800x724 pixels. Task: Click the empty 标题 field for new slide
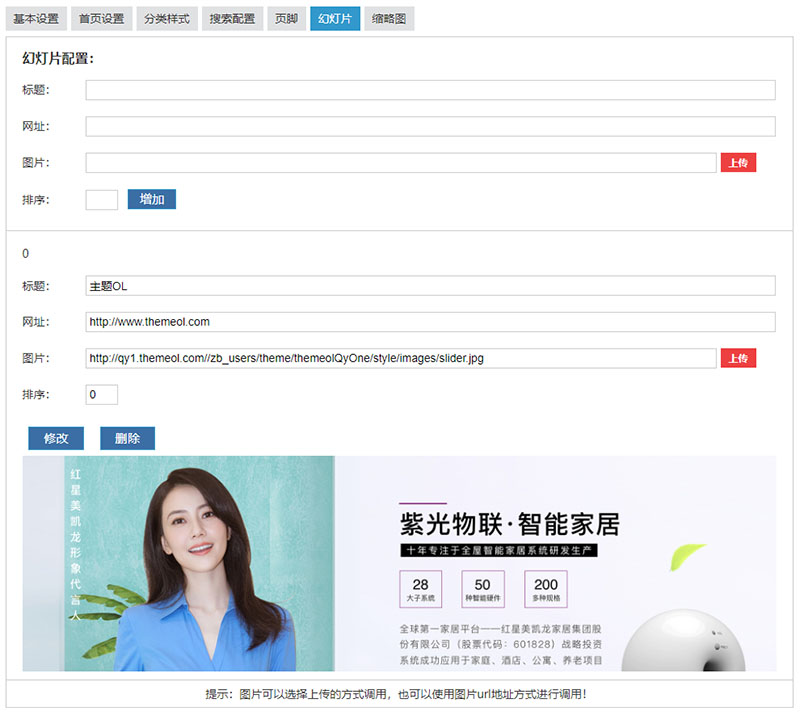click(430, 91)
